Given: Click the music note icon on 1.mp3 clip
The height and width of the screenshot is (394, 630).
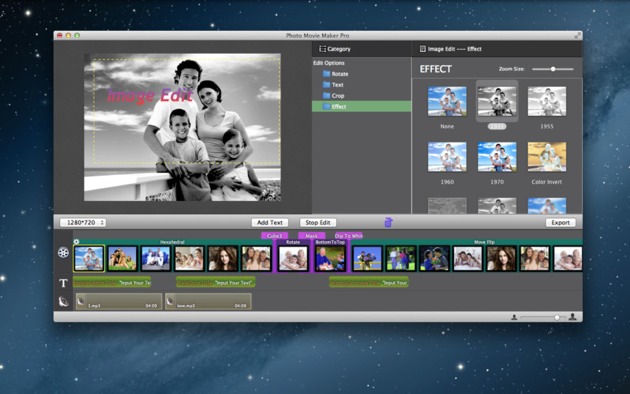Looking at the screenshot, I should click(x=81, y=301).
